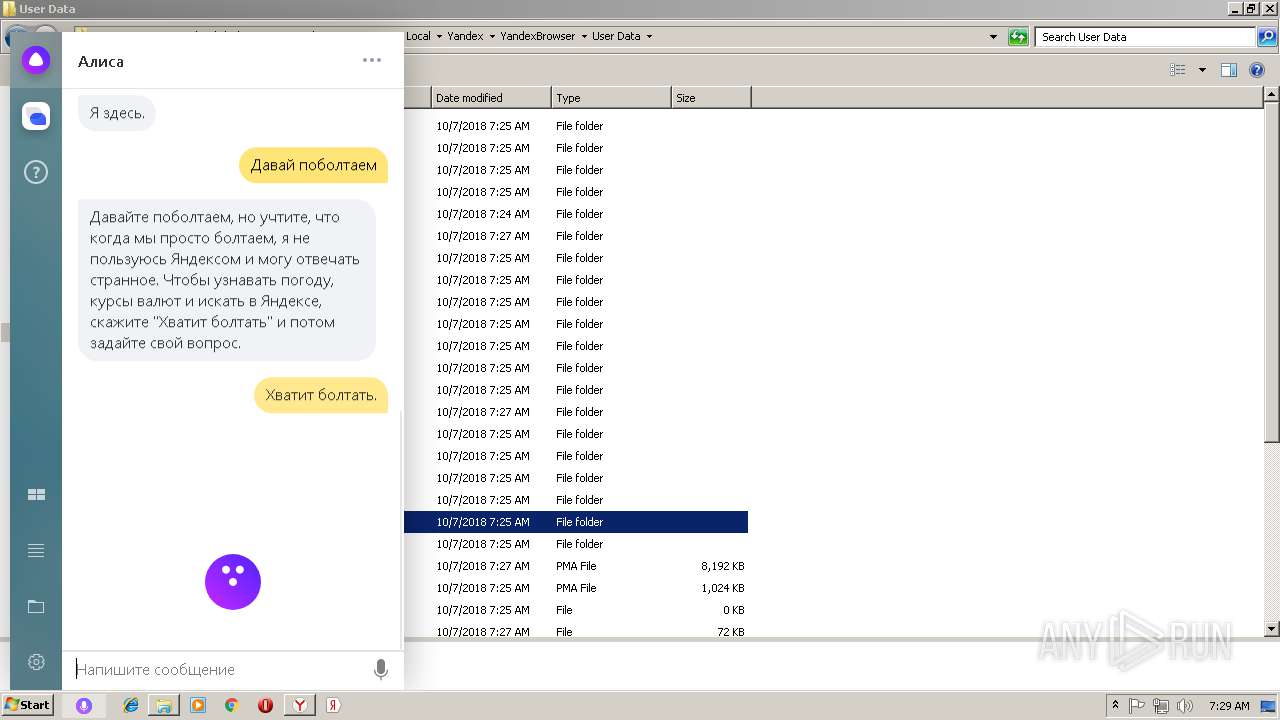Screen dimensions: 1280x720
Task: Select the row modified at 7:24 AM
Action: 576,214
